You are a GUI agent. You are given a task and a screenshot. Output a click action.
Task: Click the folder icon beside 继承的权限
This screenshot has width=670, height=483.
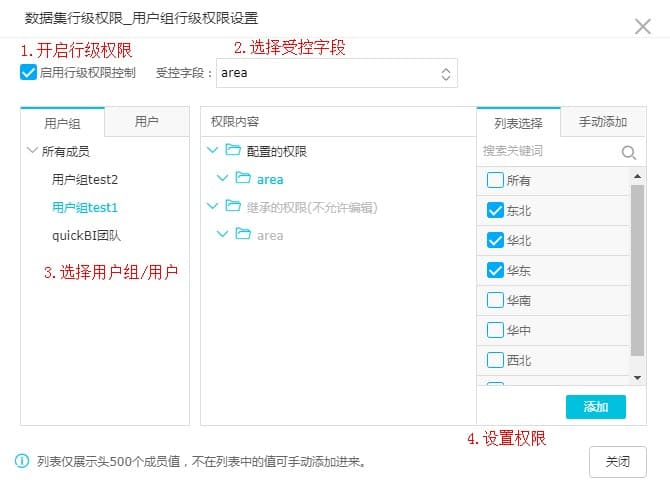pos(233,207)
